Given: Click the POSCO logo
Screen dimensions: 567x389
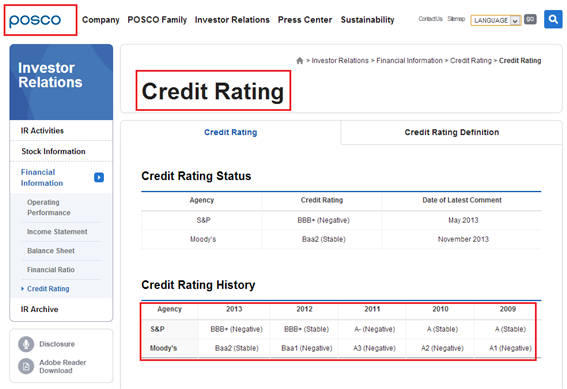Looking at the screenshot, I should pyautogui.click(x=35, y=20).
